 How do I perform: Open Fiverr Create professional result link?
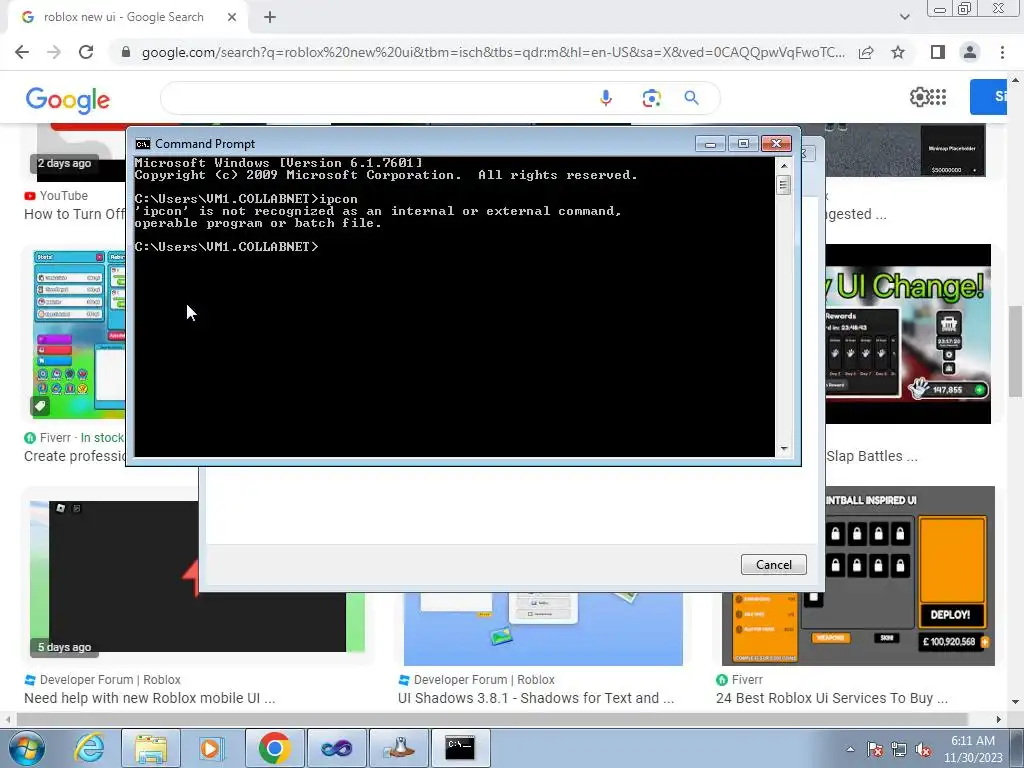(74, 456)
